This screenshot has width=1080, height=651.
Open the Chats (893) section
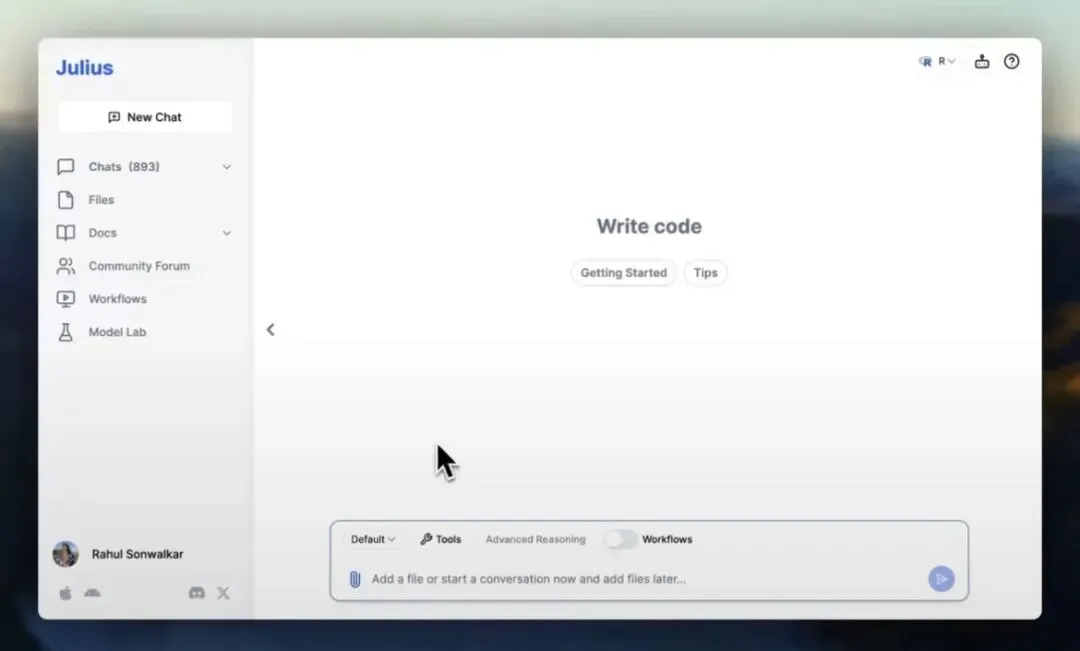(x=144, y=167)
